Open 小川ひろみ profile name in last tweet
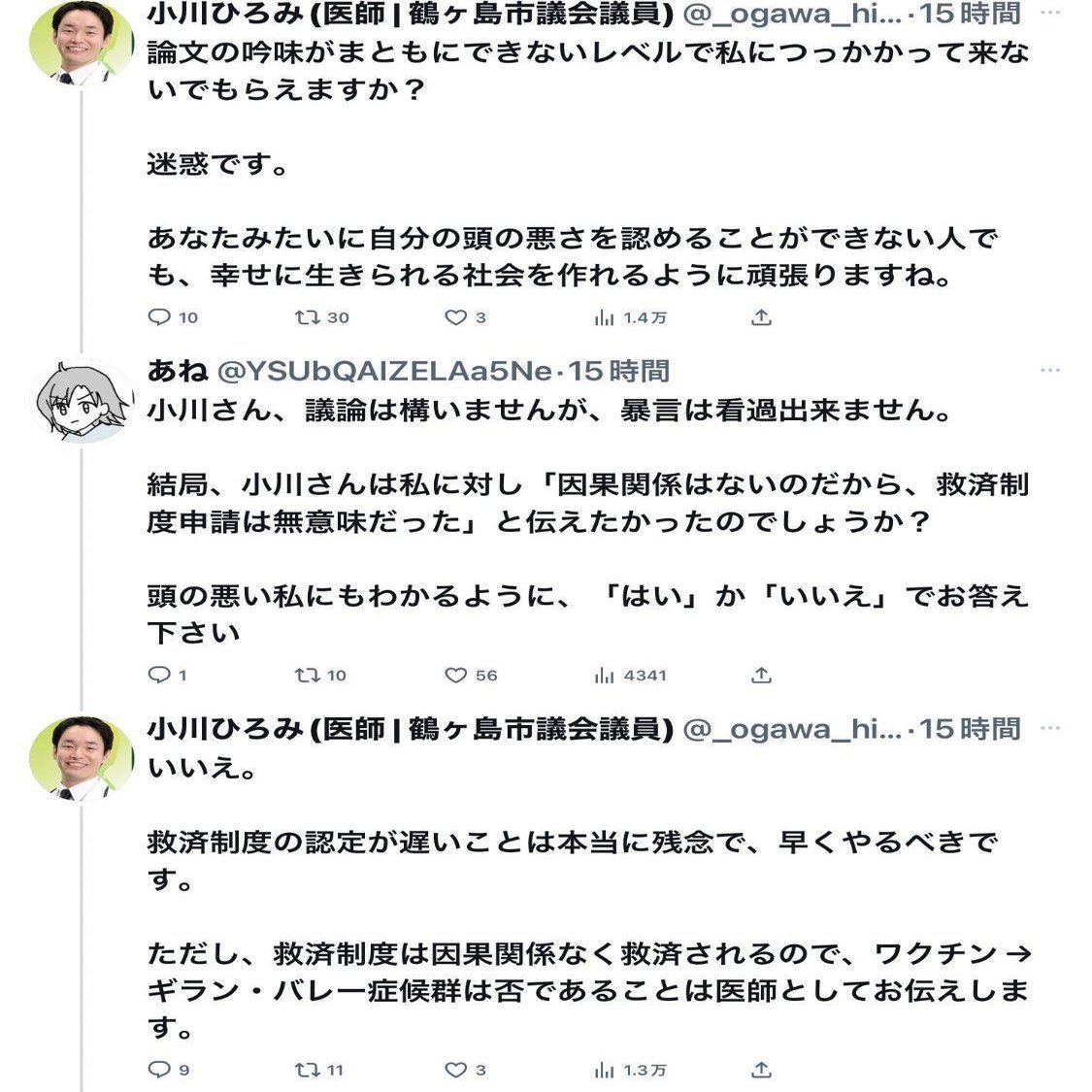Viewport: 1092px width, 1092px height. tap(411, 729)
